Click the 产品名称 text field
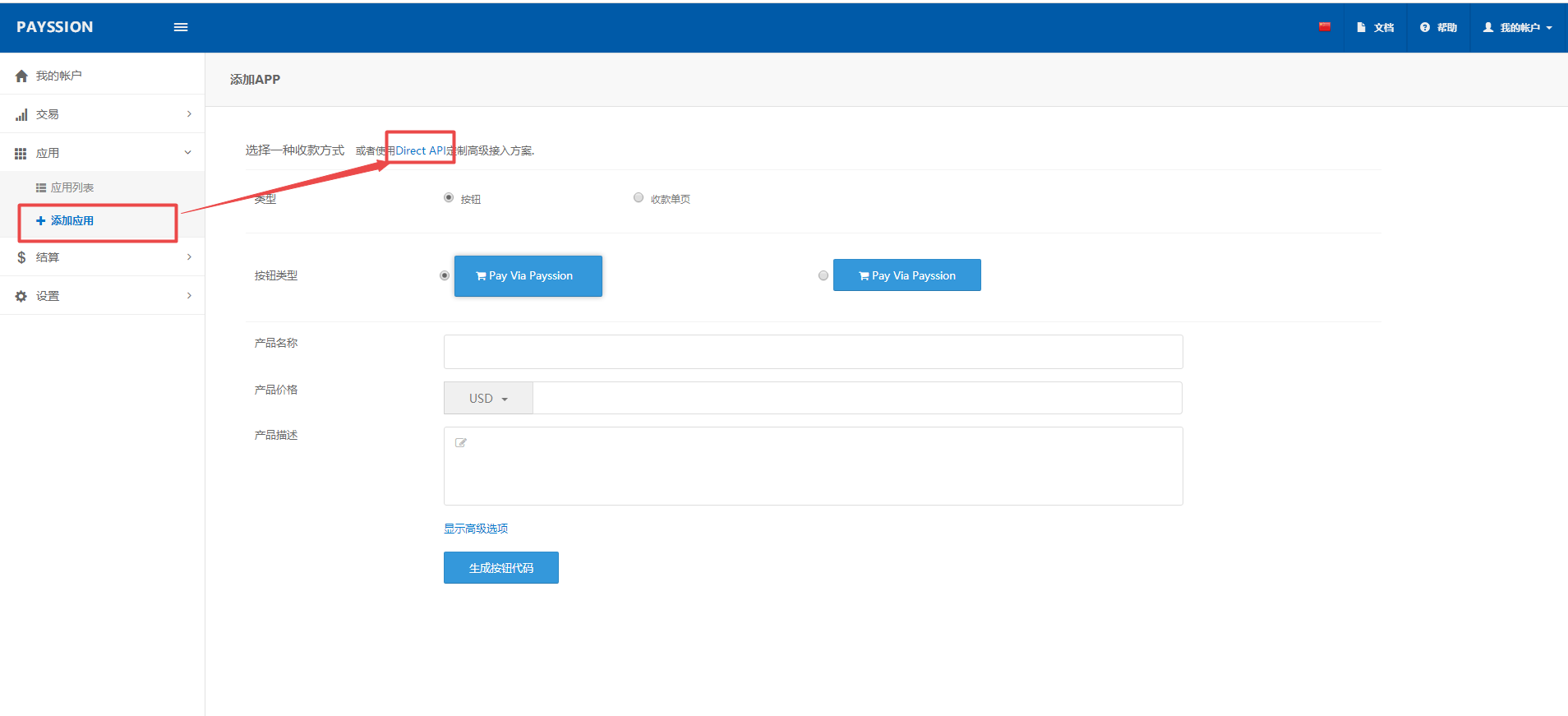The height and width of the screenshot is (716, 1568). tap(813, 352)
